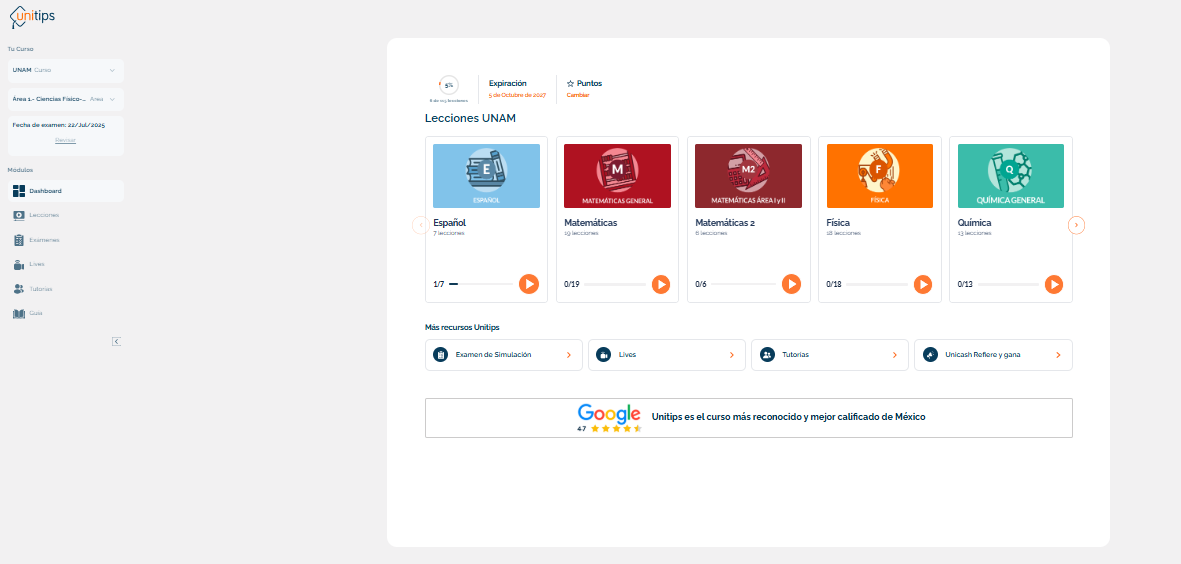1181x564 pixels.
Task: Expand Tutorías resource via its chevron
Action: point(895,355)
